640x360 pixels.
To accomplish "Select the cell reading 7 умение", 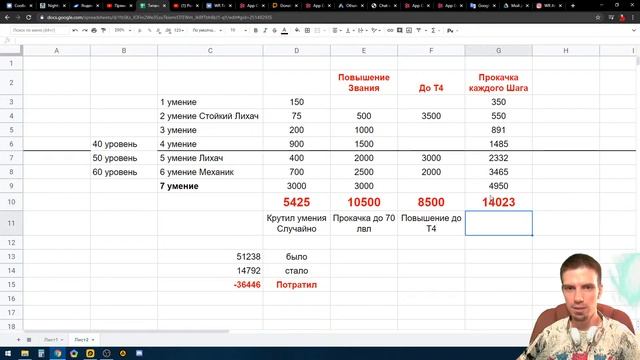I will coord(210,186).
